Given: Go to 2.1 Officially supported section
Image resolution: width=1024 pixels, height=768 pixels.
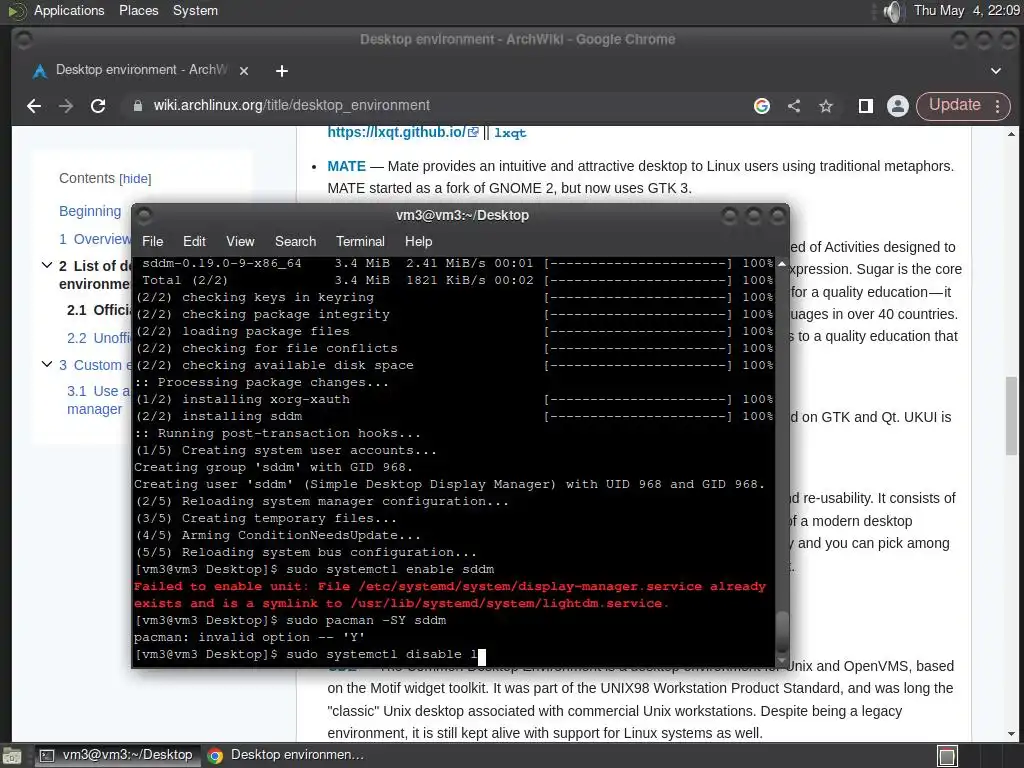Looking at the screenshot, I should [x=99, y=310].
